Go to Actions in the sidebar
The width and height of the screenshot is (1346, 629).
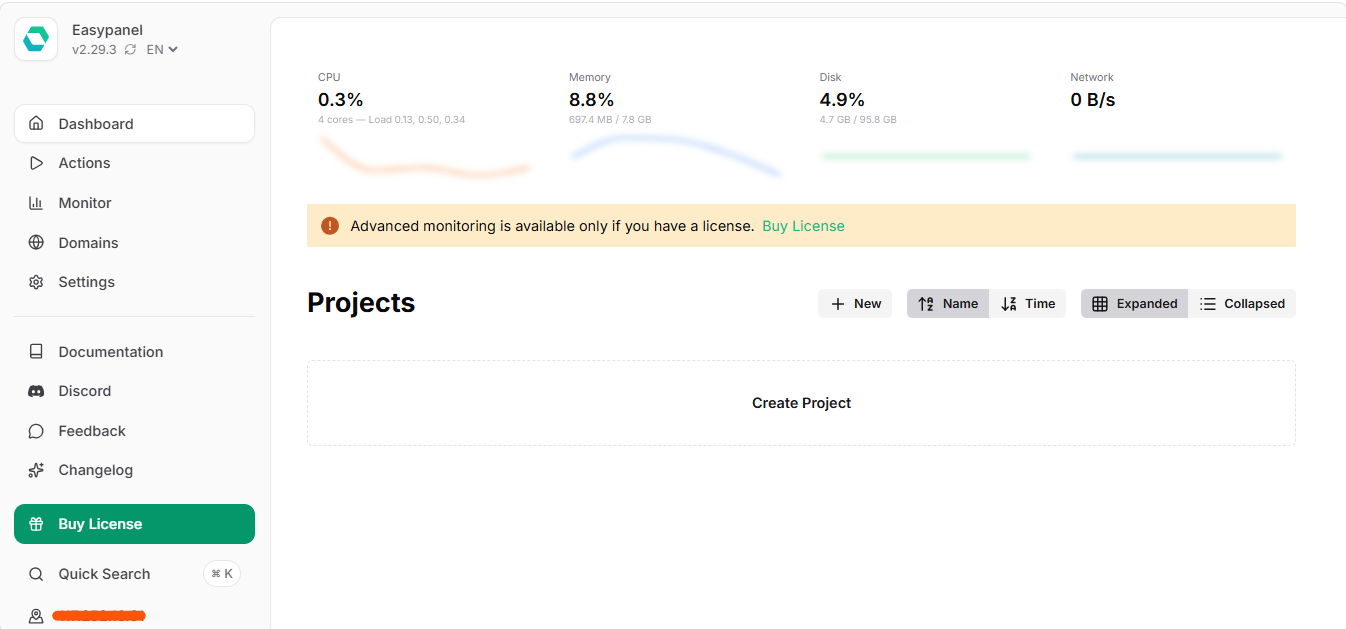(x=84, y=163)
